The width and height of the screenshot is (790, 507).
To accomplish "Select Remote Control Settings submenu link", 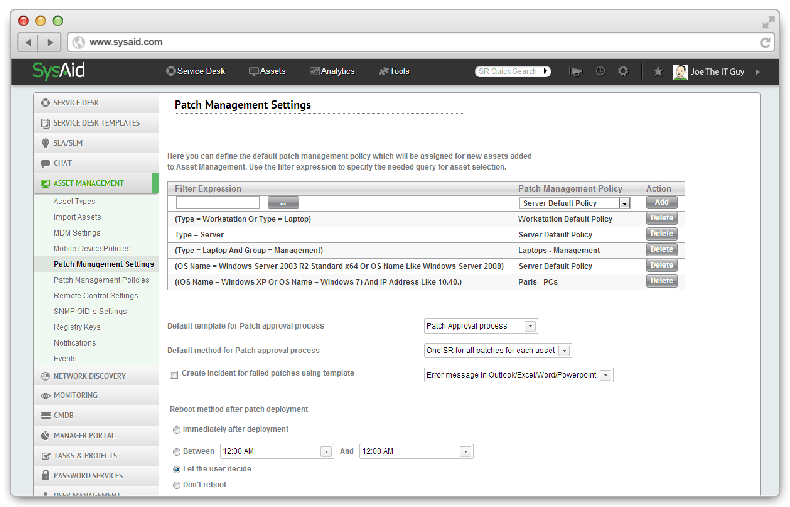I will (x=96, y=295).
